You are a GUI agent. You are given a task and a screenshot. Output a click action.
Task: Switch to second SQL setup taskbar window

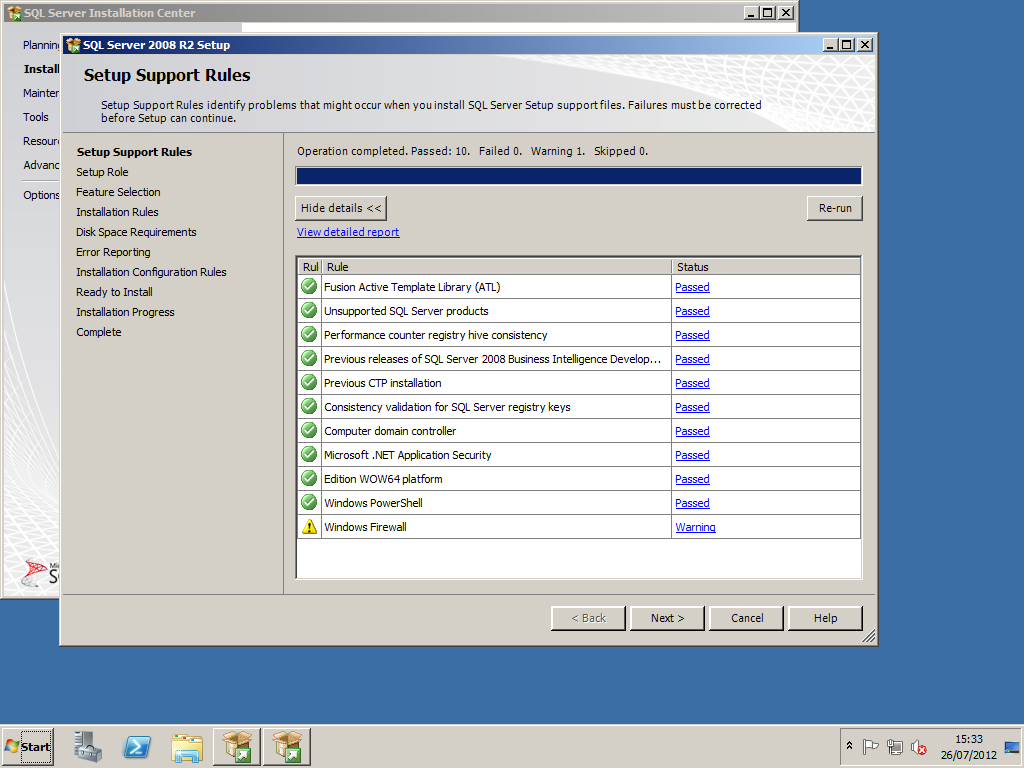[x=287, y=747]
